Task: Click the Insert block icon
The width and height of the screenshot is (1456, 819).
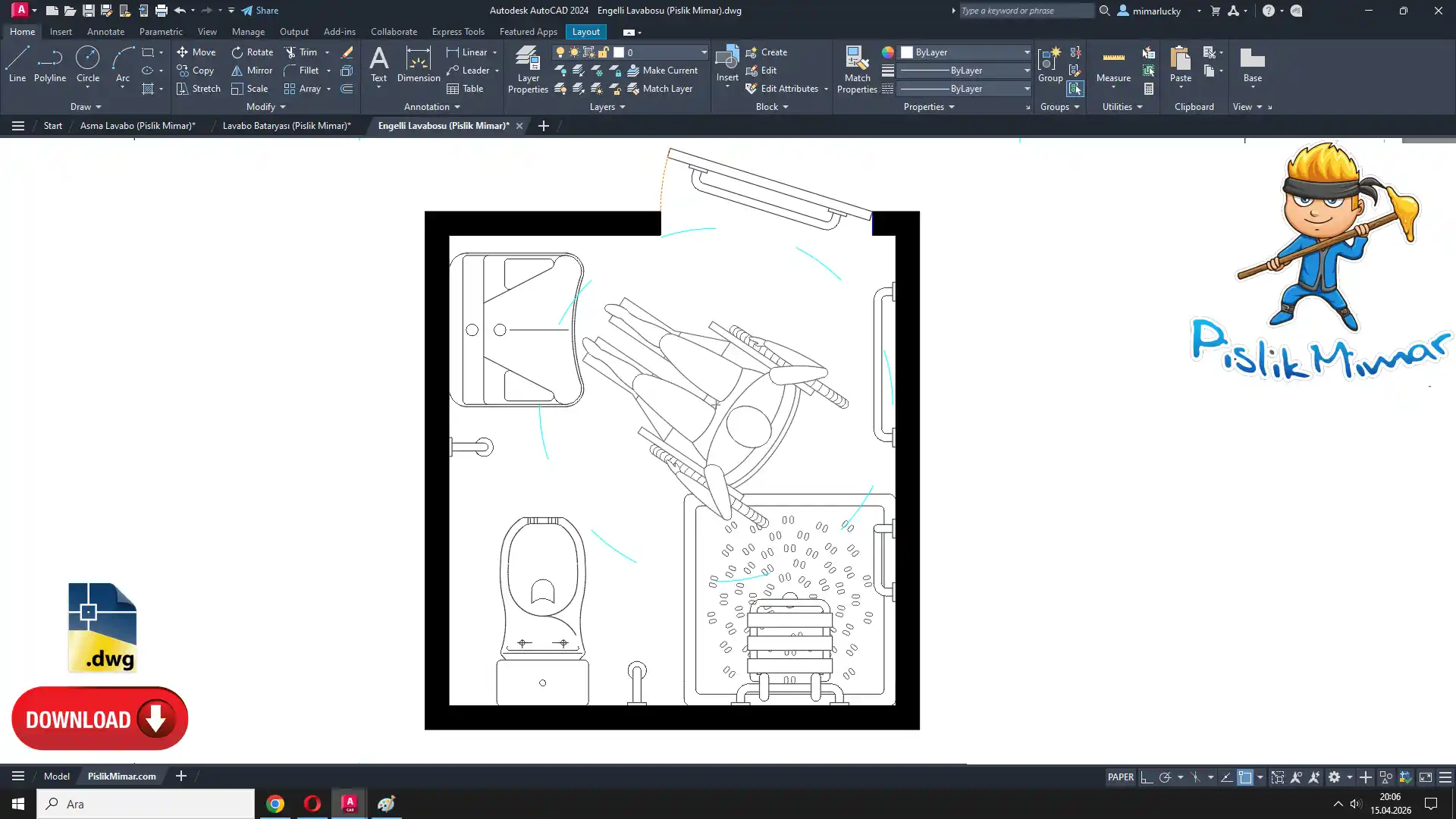Action: coord(726,60)
